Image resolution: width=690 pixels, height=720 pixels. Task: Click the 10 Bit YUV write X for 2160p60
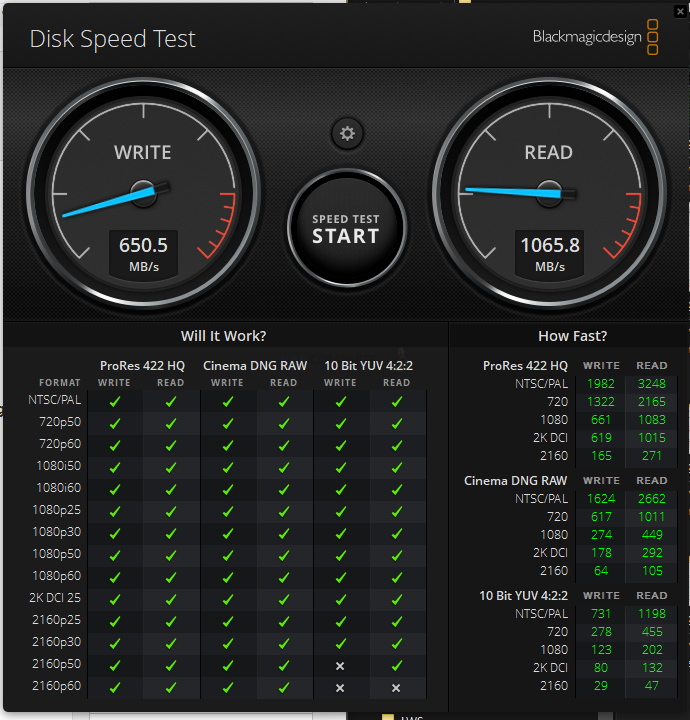pos(340,688)
